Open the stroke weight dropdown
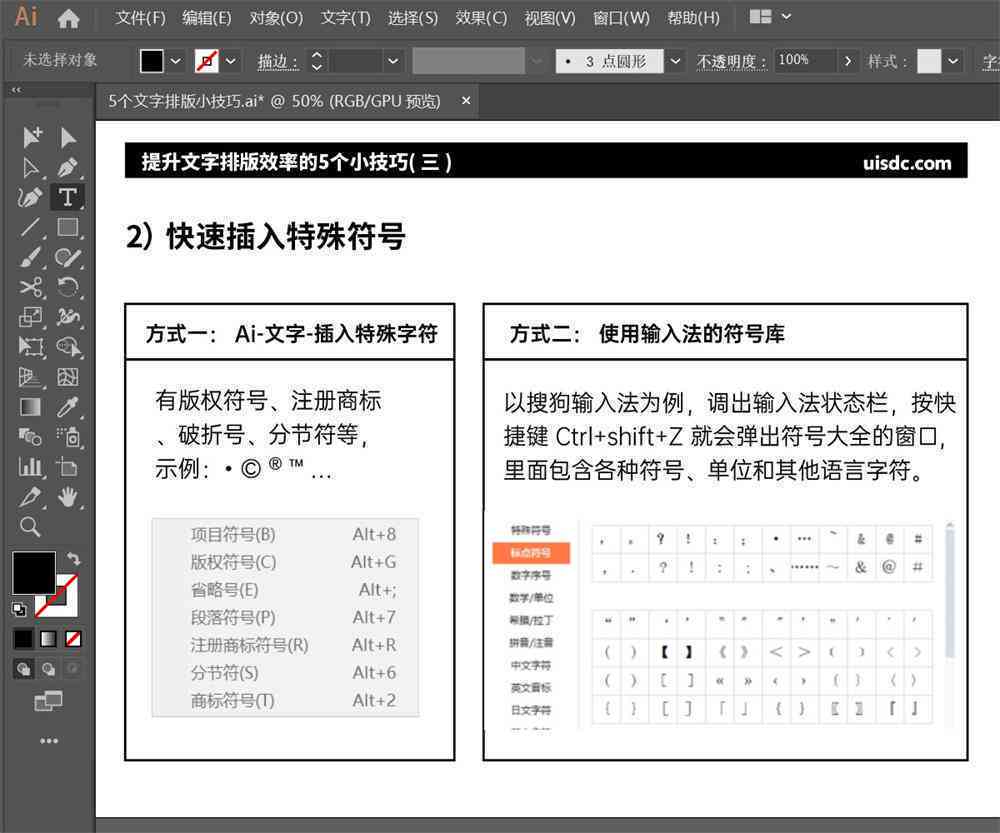The height and width of the screenshot is (833, 1000). (393, 61)
